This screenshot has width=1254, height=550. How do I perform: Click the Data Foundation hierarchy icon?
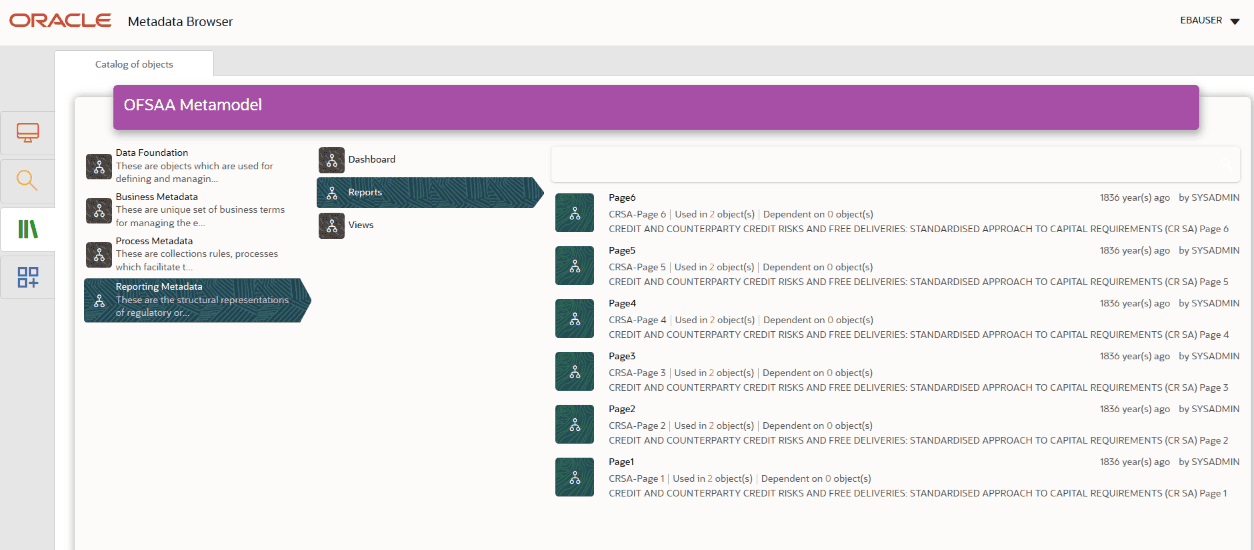pyautogui.click(x=99, y=166)
